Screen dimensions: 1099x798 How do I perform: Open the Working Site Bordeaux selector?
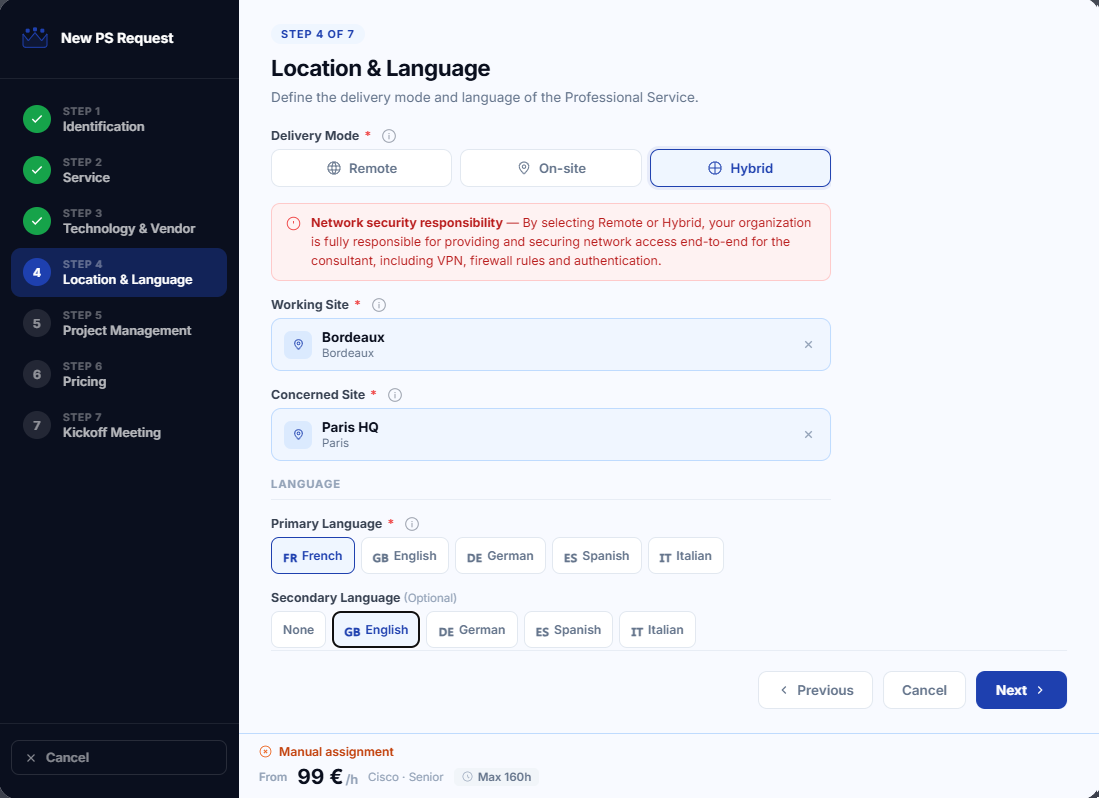pyautogui.click(x=551, y=345)
